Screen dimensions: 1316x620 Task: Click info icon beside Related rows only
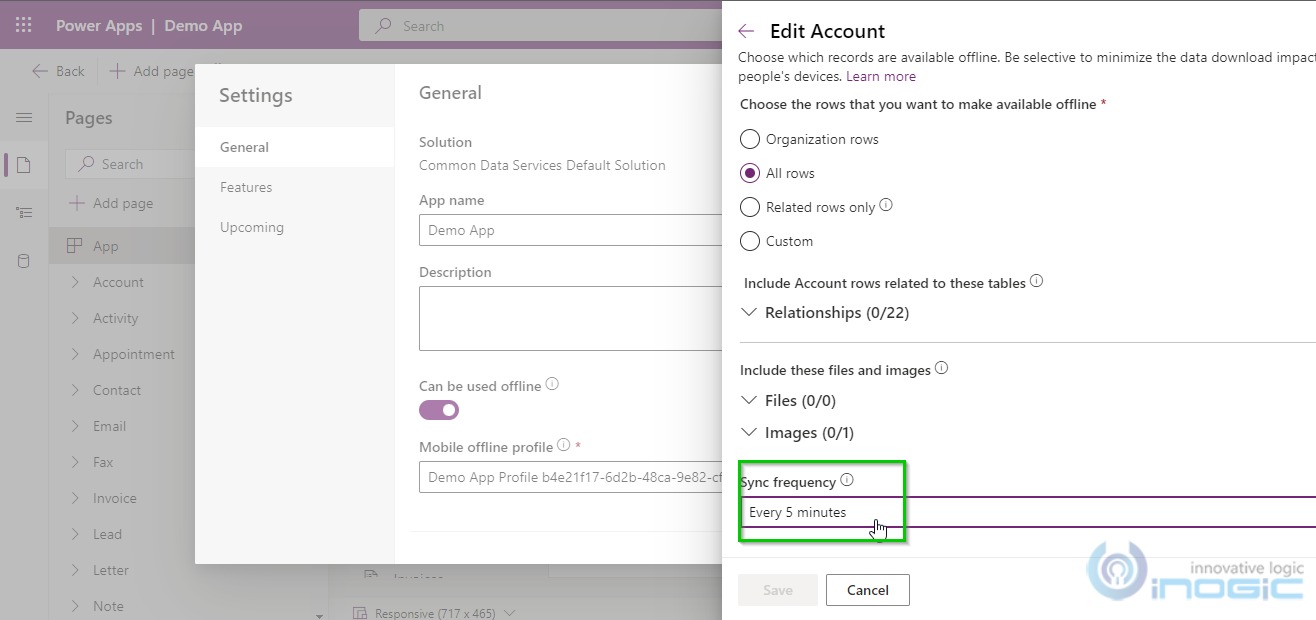click(x=885, y=206)
